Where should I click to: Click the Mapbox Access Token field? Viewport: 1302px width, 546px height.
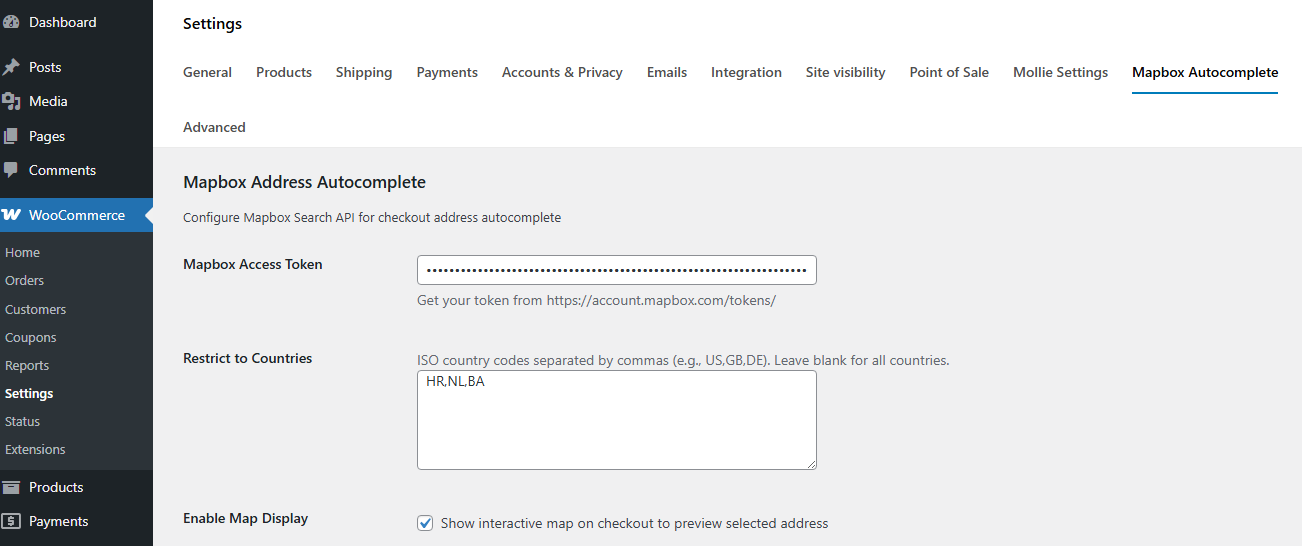(x=616, y=270)
